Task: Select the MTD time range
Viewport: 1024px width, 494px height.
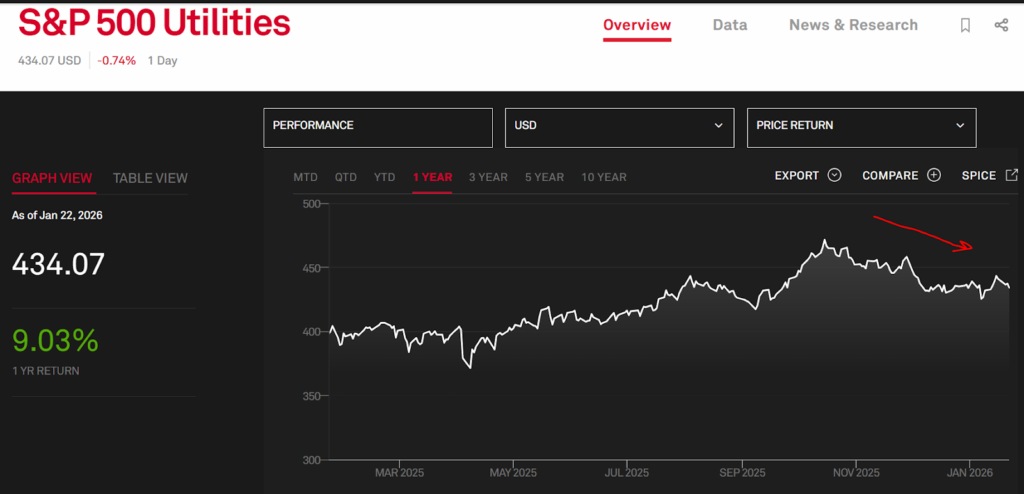Action: [x=305, y=177]
